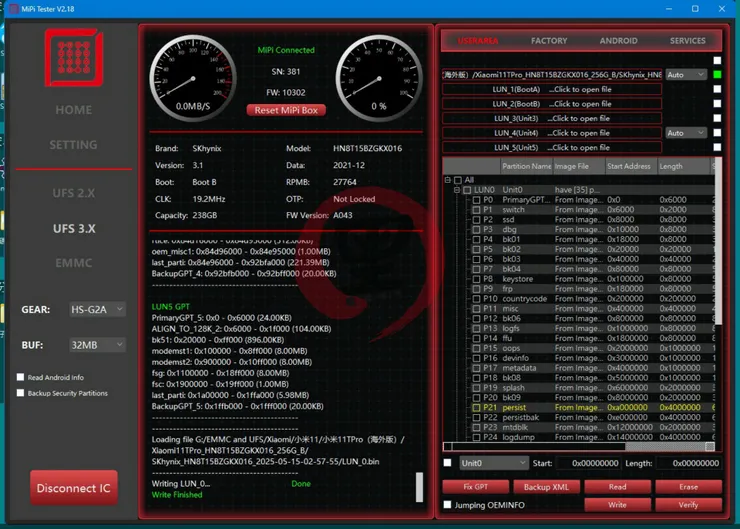This screenshot has height=529, width=740.
Task: Click the Start Address column header
Action: tap(631, 166)
